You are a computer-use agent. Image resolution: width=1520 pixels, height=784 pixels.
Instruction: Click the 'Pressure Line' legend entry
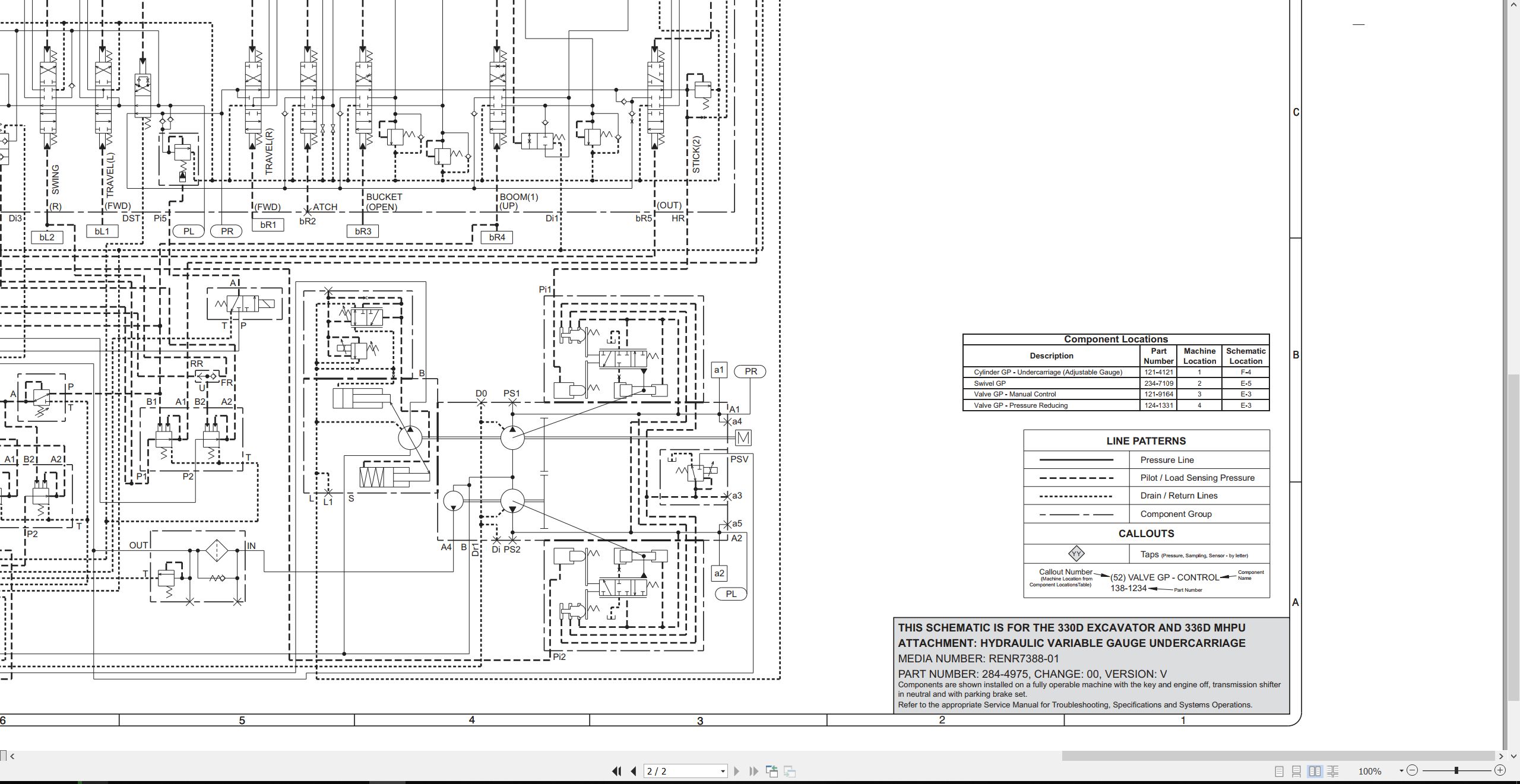[x=1167, y=460]
